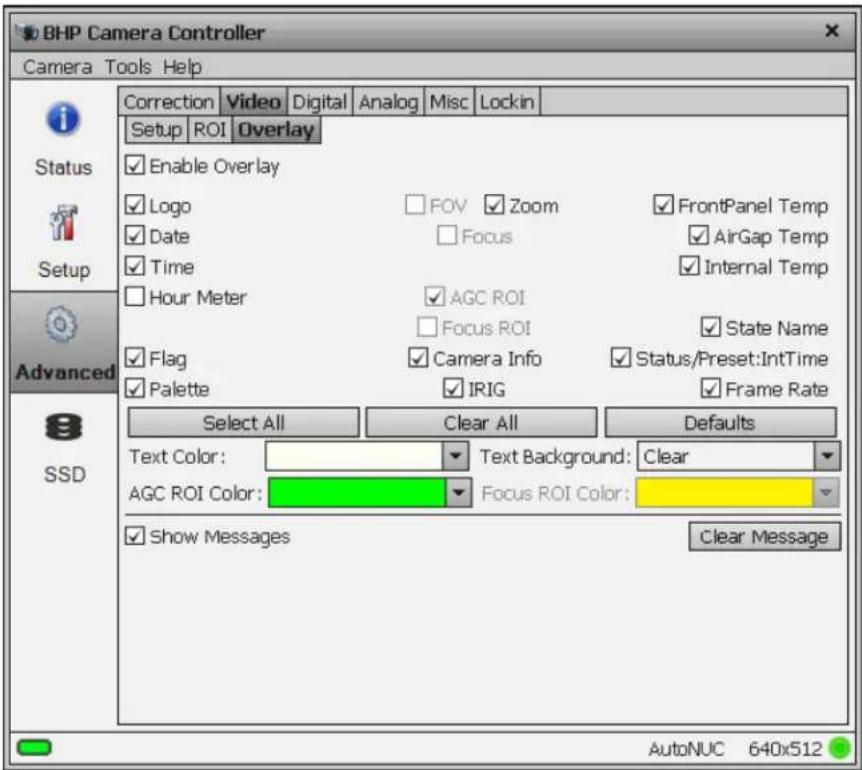Toggle the FrontPanel Temp checkbox
Image resolution: width=862 pixels, height=770 pixels.
pos(663,205)
